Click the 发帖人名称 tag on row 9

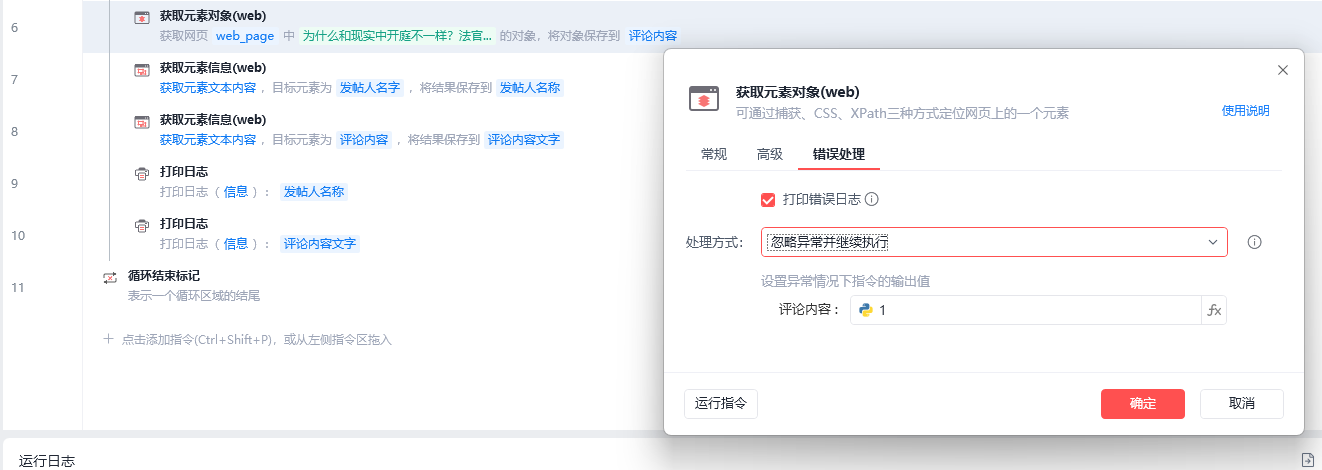[x=313, y=192]
